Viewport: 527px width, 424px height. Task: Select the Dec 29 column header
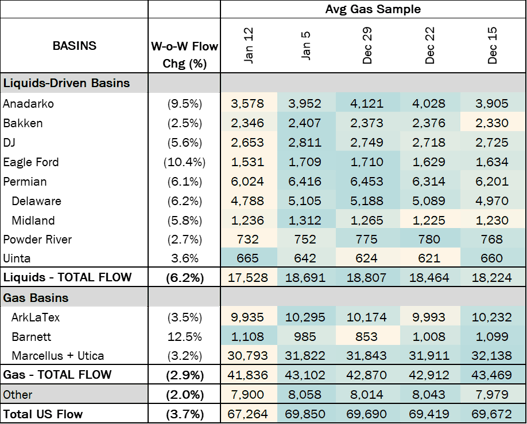point(367,46)
